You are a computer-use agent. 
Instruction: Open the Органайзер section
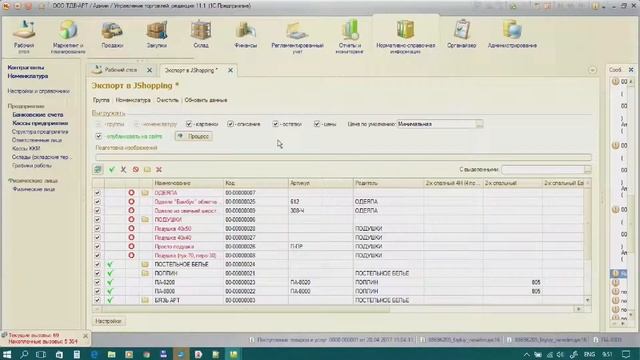pos(461,35)
